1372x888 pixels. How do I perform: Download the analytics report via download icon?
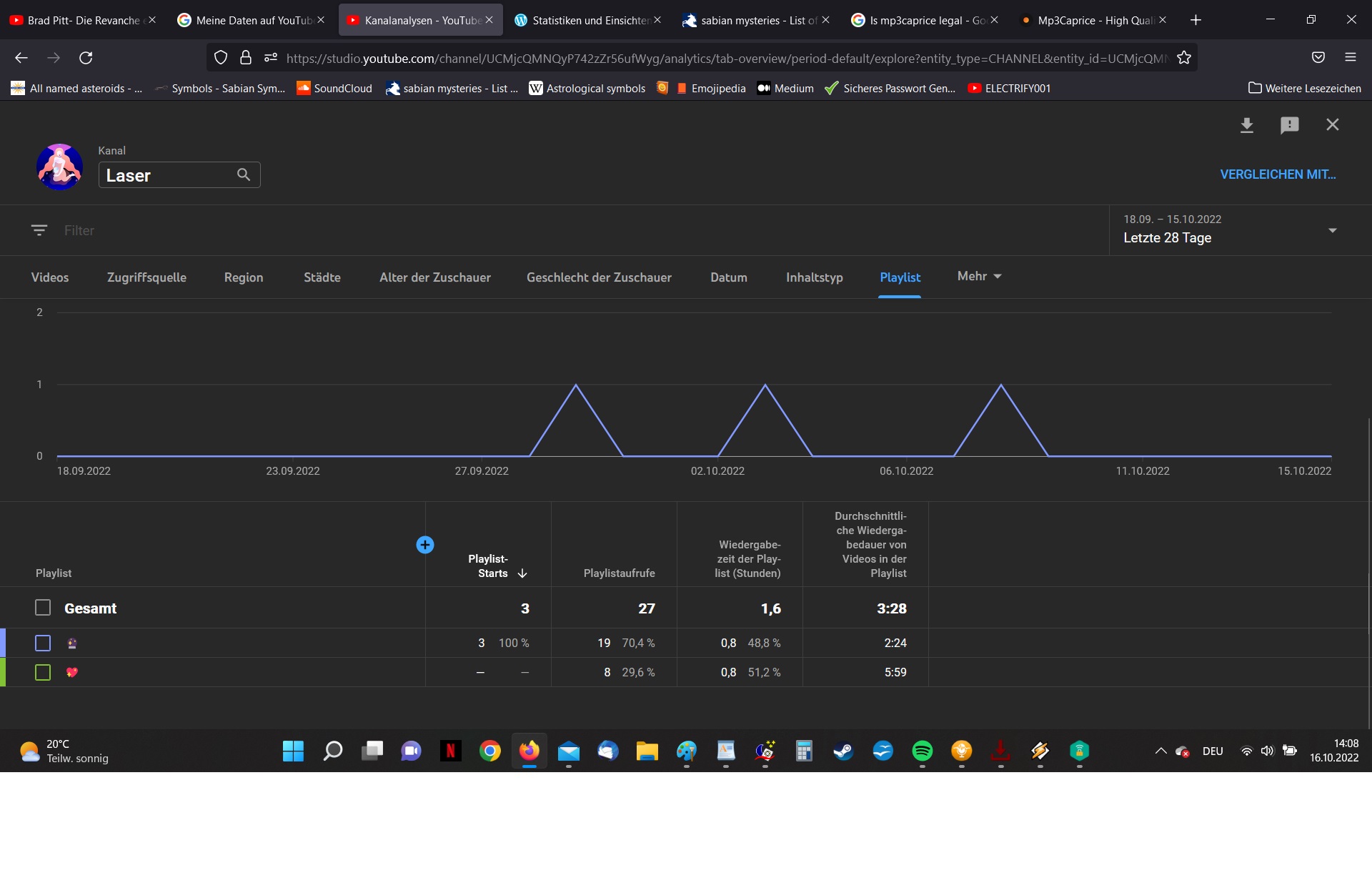click(1246, 125)
